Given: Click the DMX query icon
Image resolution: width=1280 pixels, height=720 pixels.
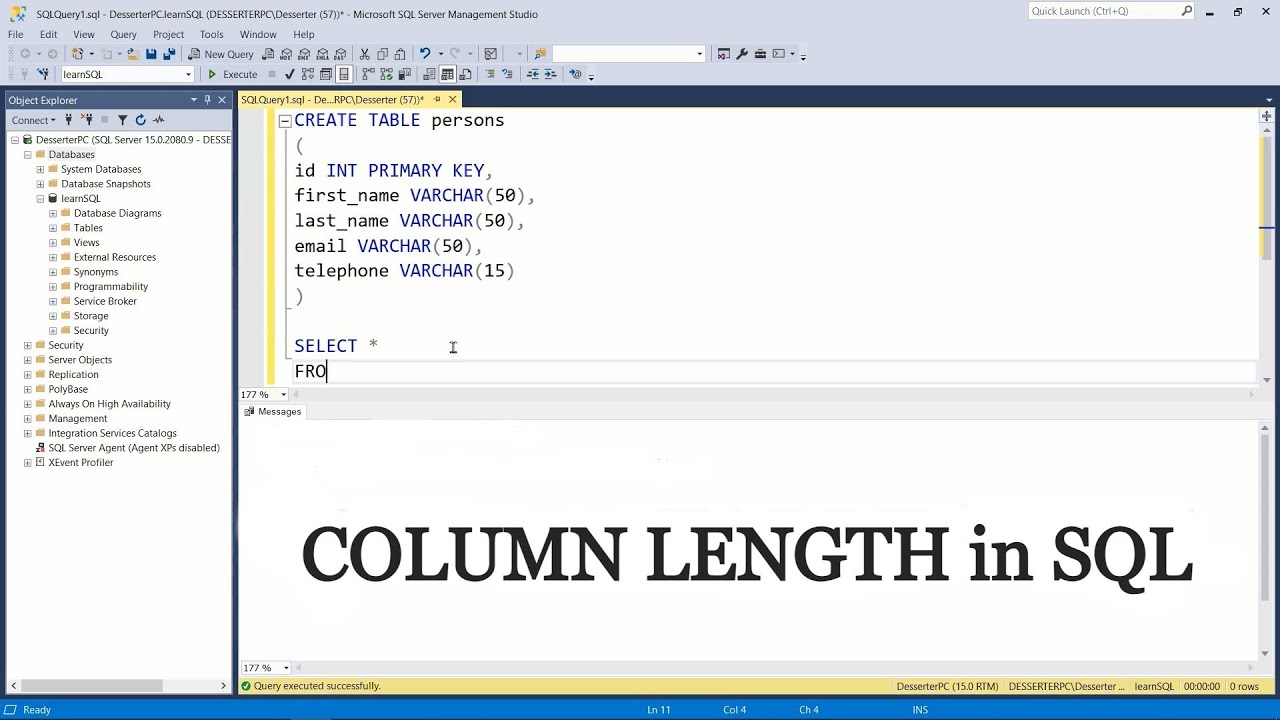Looking at the screenshot, I should coord(305,54).
